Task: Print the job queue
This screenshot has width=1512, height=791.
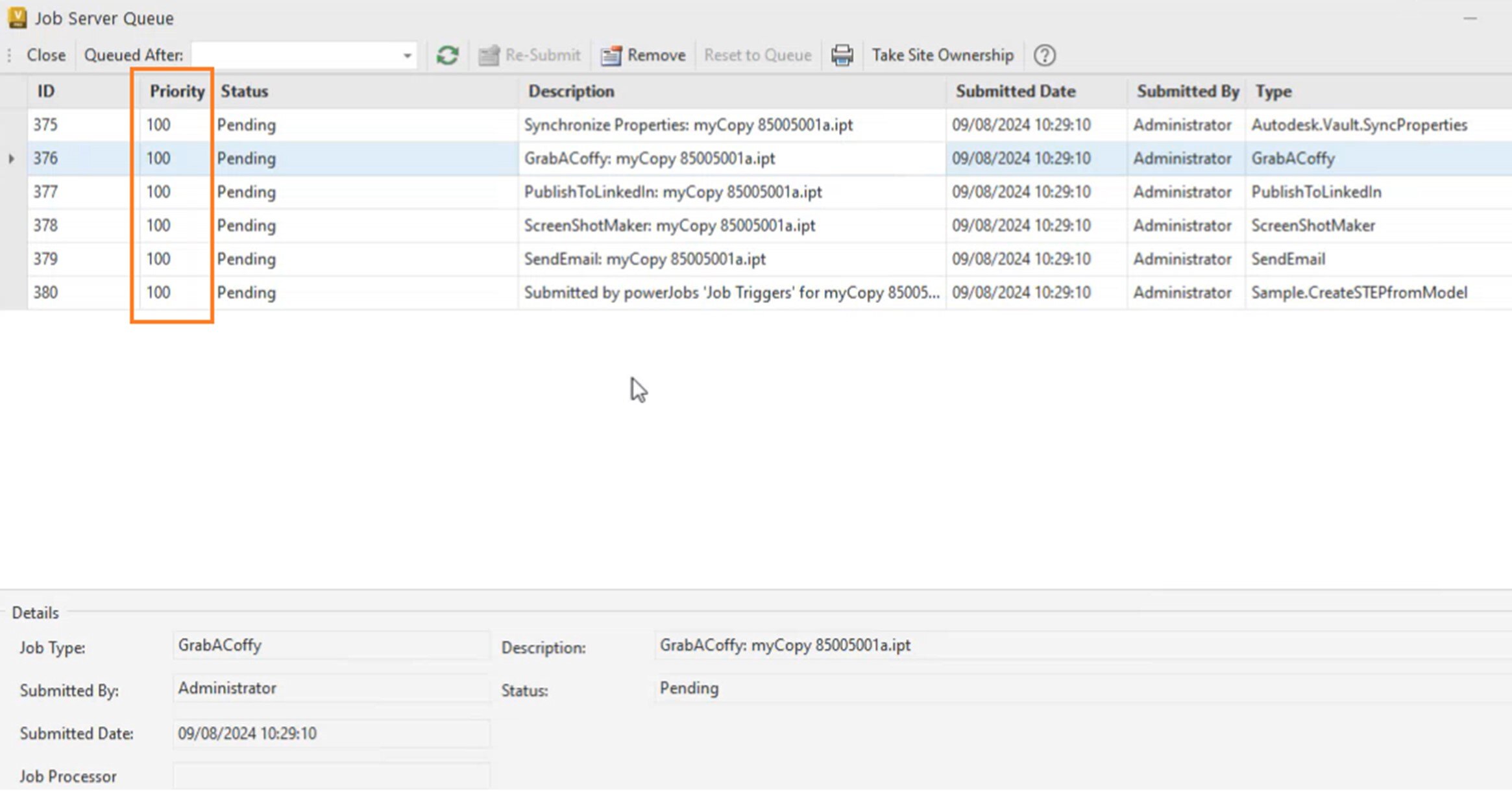Action: click(842, 55)
